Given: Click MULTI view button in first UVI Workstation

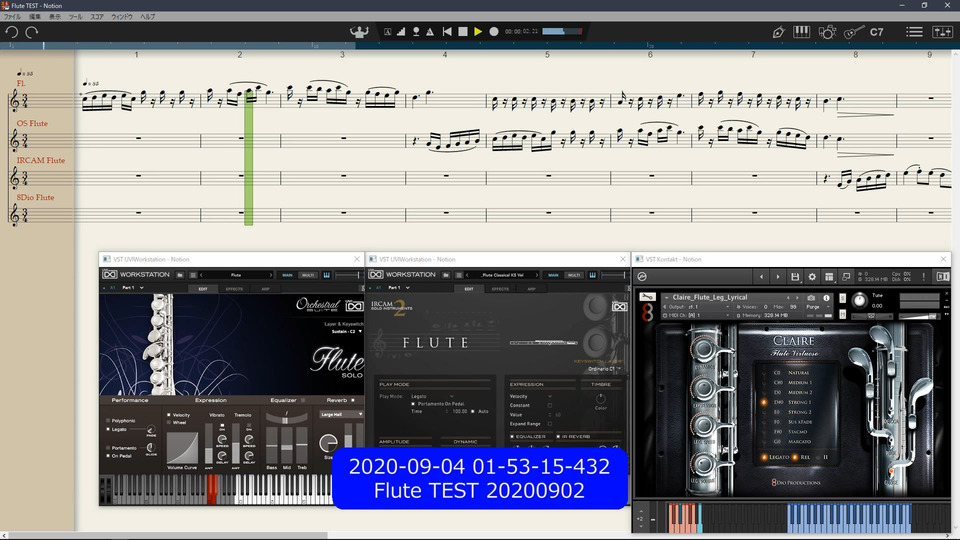Looking at the screenshot, I should coord(308,275).
